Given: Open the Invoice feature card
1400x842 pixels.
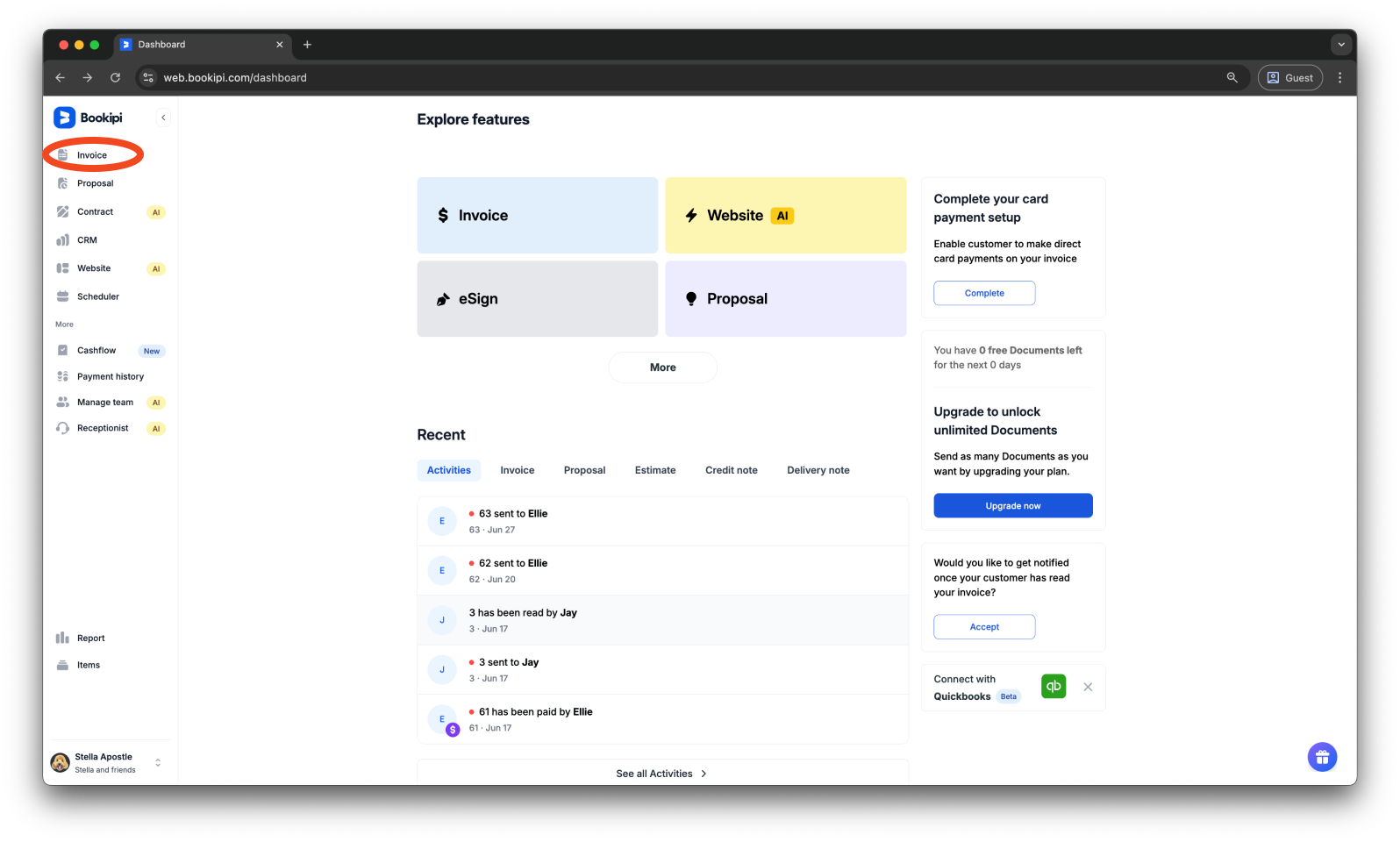Looking at the screenshot, I should [537, 215].
